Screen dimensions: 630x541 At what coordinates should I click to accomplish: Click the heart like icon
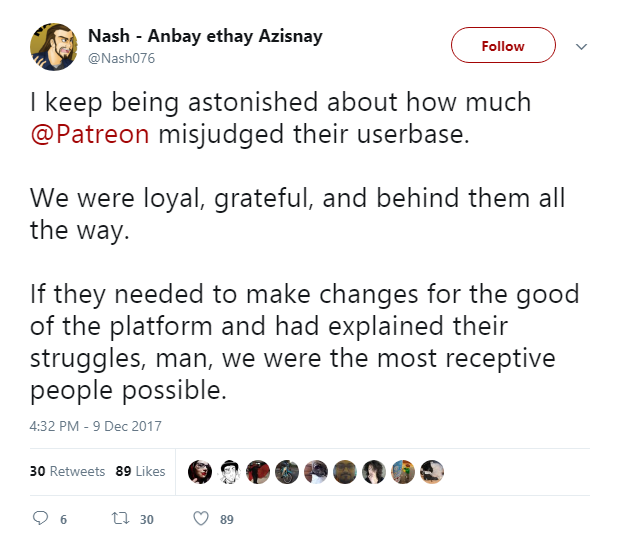(201, 518)
